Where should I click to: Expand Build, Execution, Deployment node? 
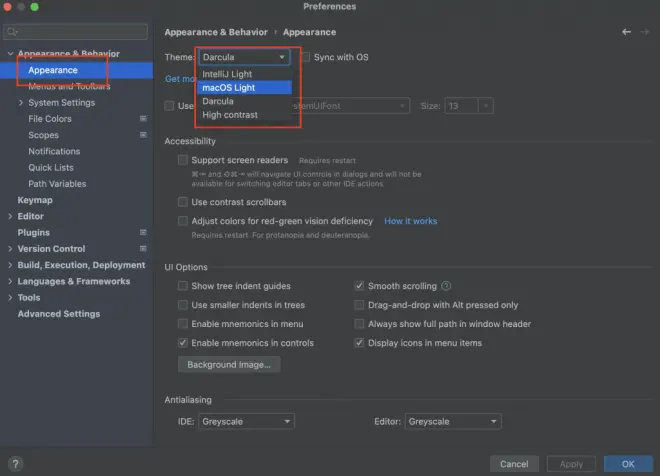[x=10, y=265]
